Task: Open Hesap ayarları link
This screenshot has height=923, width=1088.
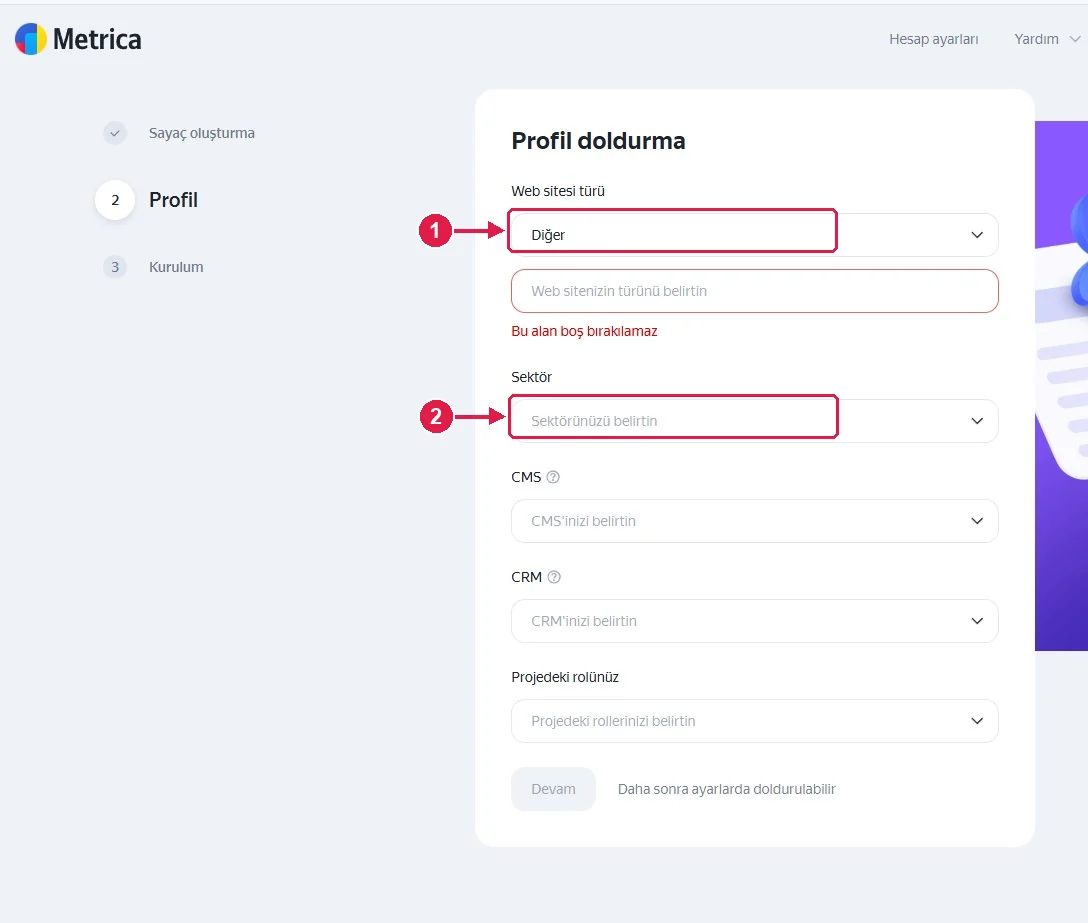Action: click(x=933, y=40)
